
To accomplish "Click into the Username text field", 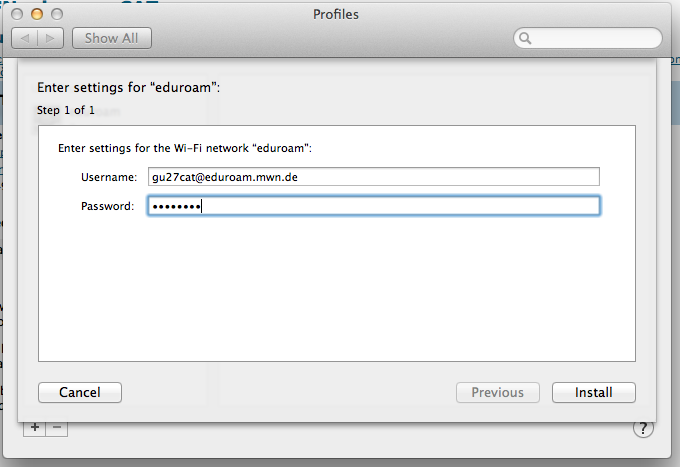I will pyautogui.click(x=373, y=177).
